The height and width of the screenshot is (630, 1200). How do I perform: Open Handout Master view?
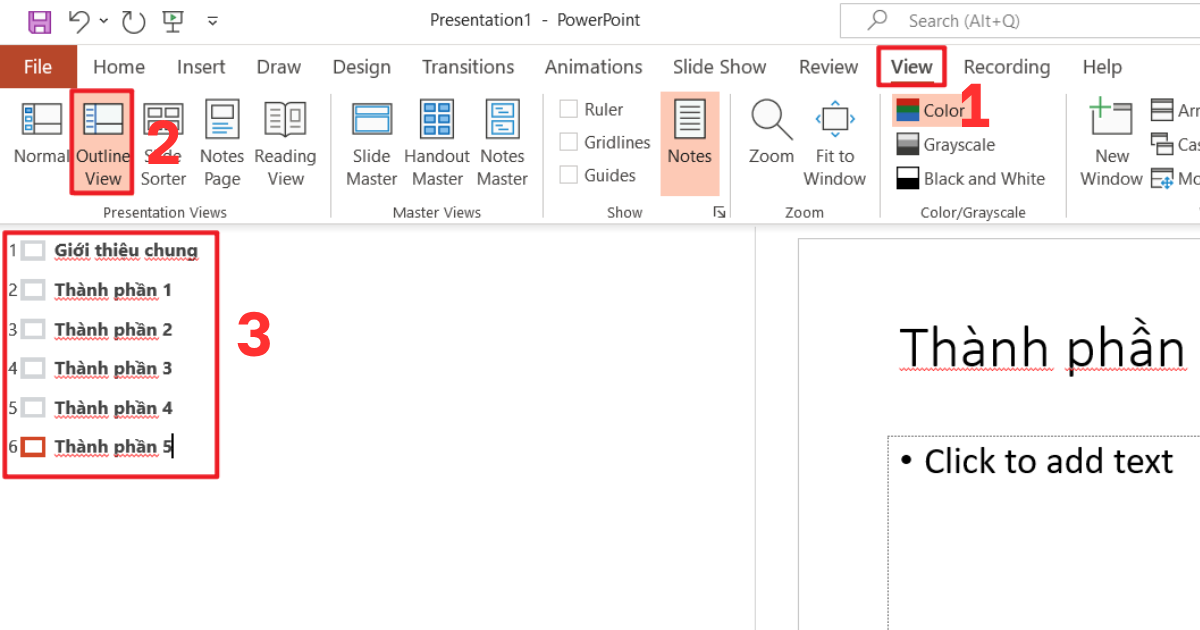coord(437,143)
